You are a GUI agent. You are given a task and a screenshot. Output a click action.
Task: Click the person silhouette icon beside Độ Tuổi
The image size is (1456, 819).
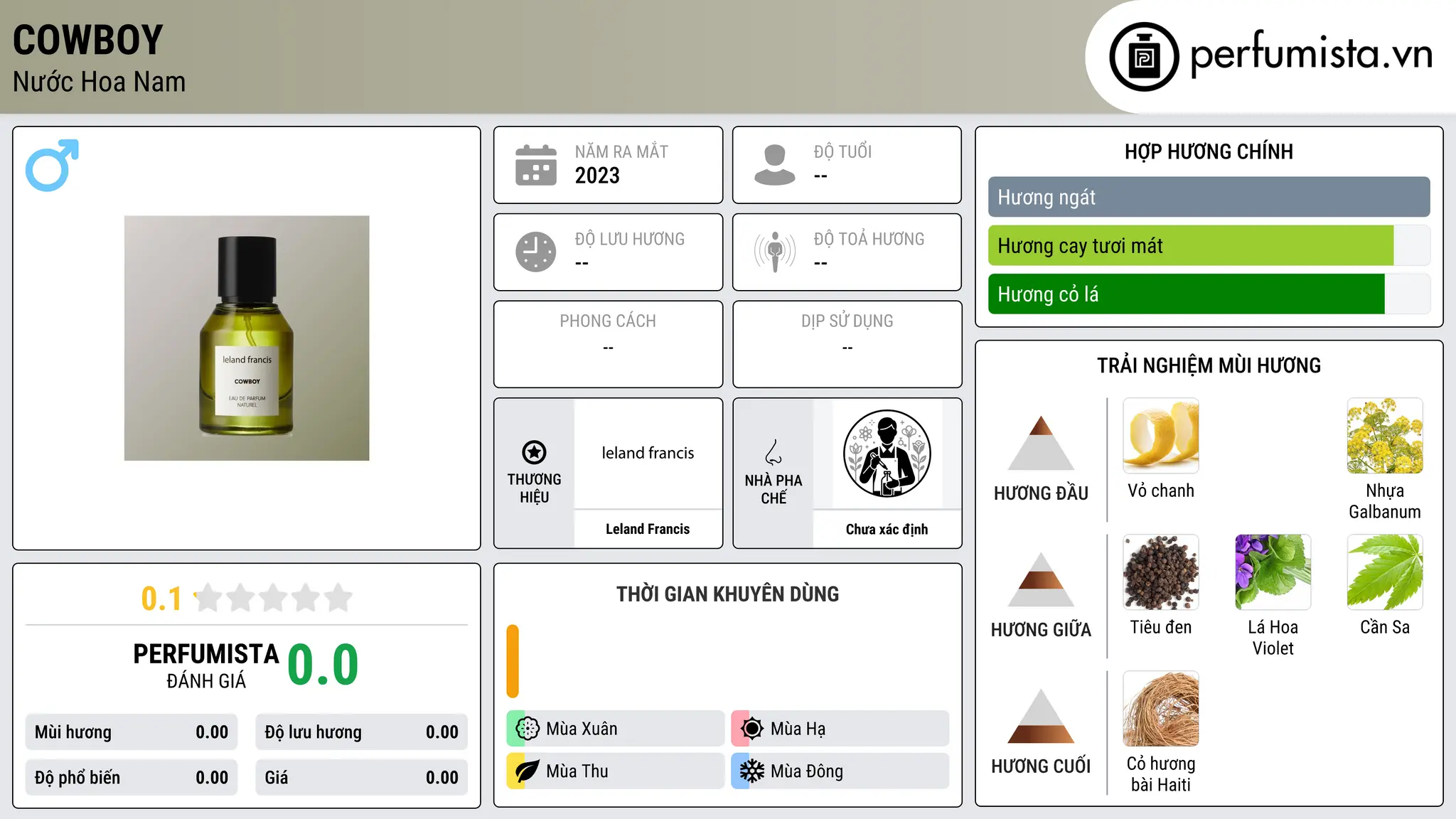point(774,165)
